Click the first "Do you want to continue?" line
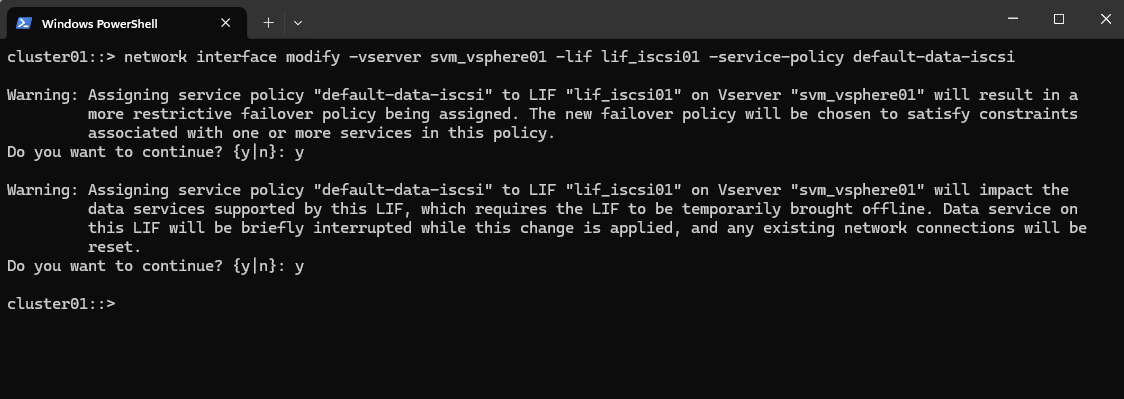 click(x=156, y=152)
